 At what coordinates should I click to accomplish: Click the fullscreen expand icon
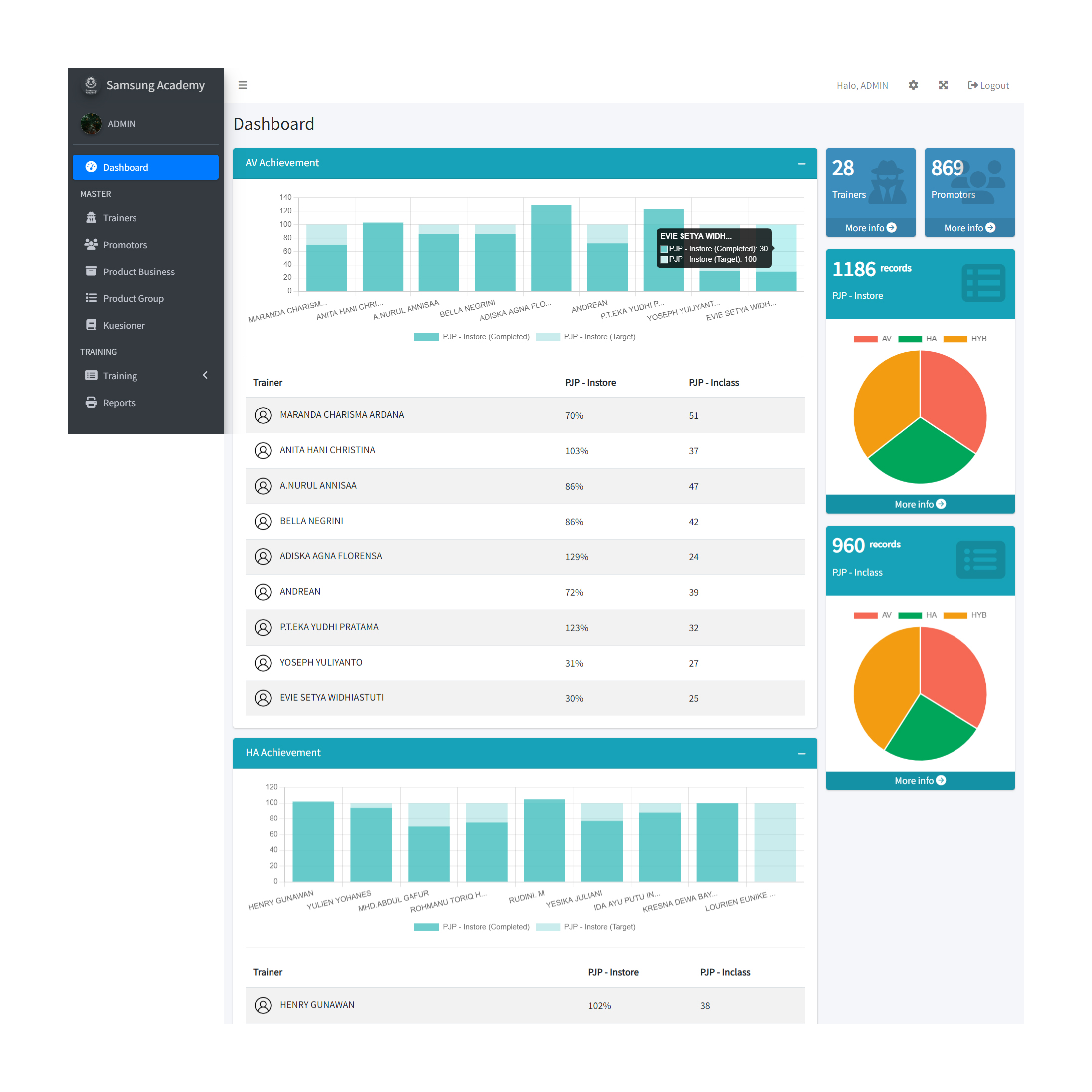pyautogui.click(x=943, y=85)
